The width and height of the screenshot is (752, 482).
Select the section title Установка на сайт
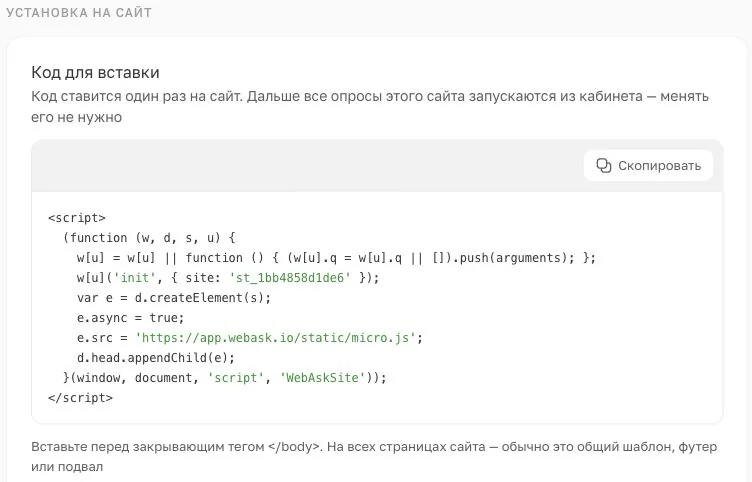pyautogui.click(x=79, y=12)
